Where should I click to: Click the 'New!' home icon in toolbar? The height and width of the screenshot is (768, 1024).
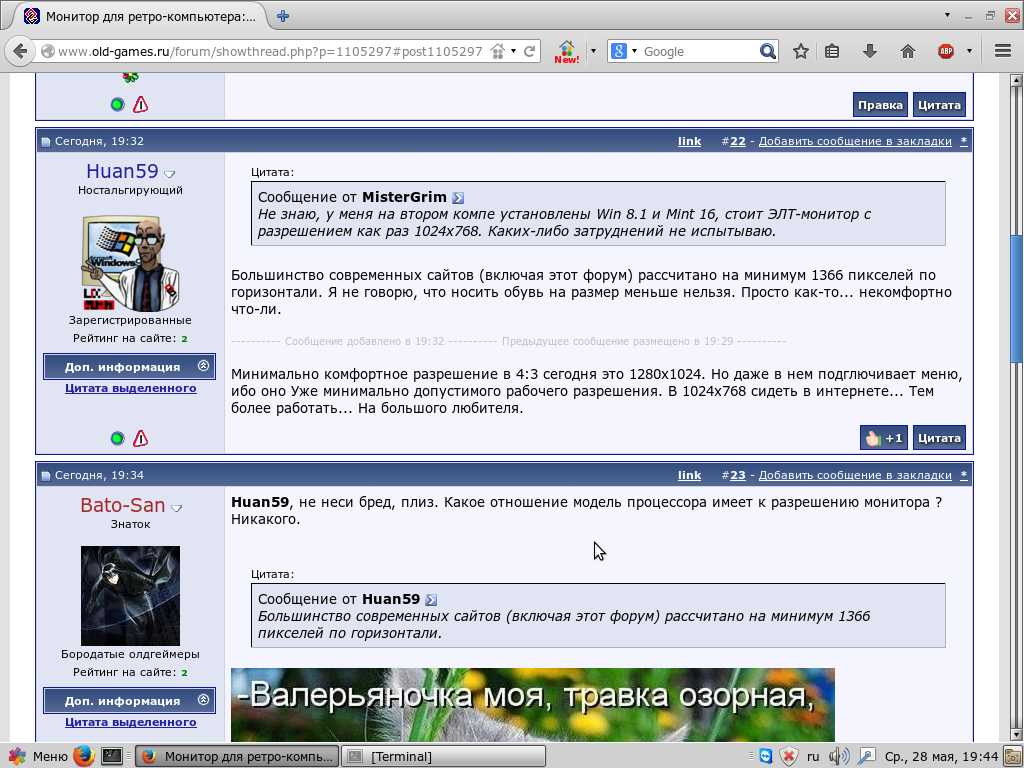coord(566,51)
